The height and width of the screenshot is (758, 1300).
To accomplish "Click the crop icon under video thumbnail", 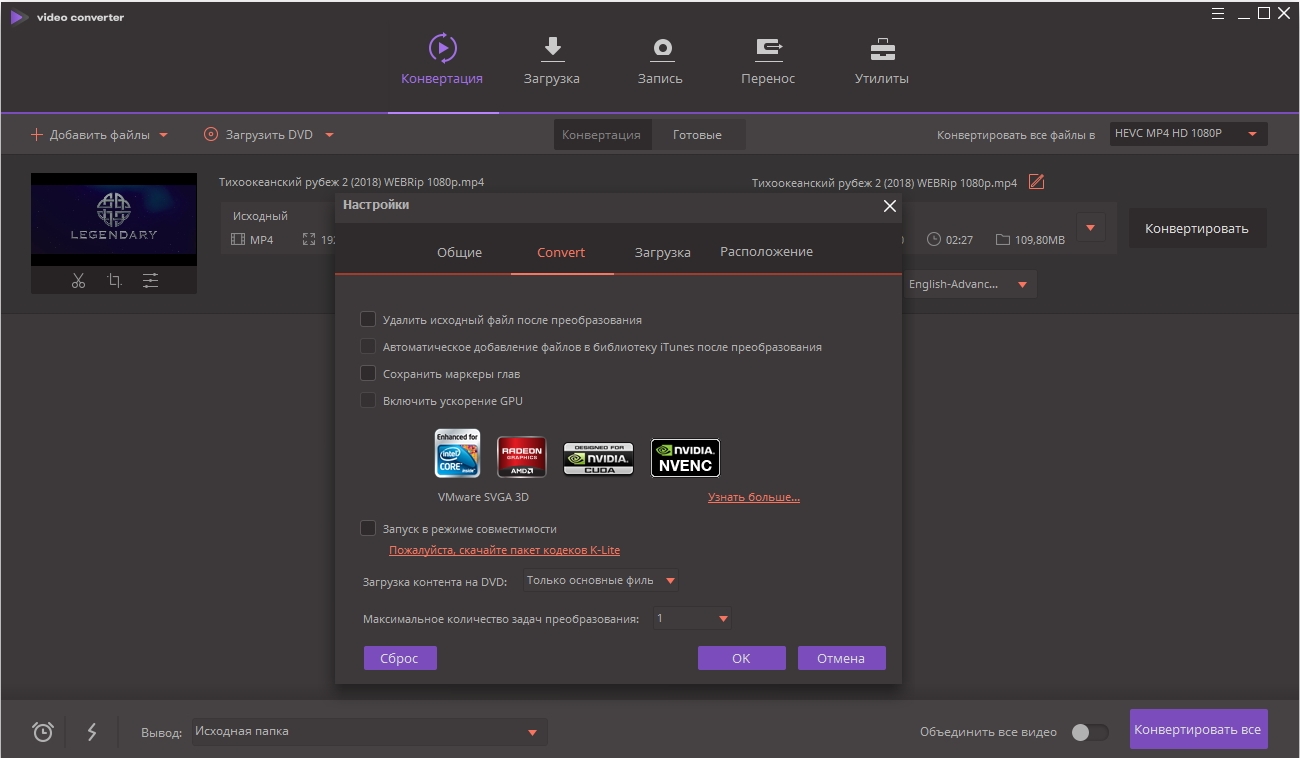I will (115, 281).
